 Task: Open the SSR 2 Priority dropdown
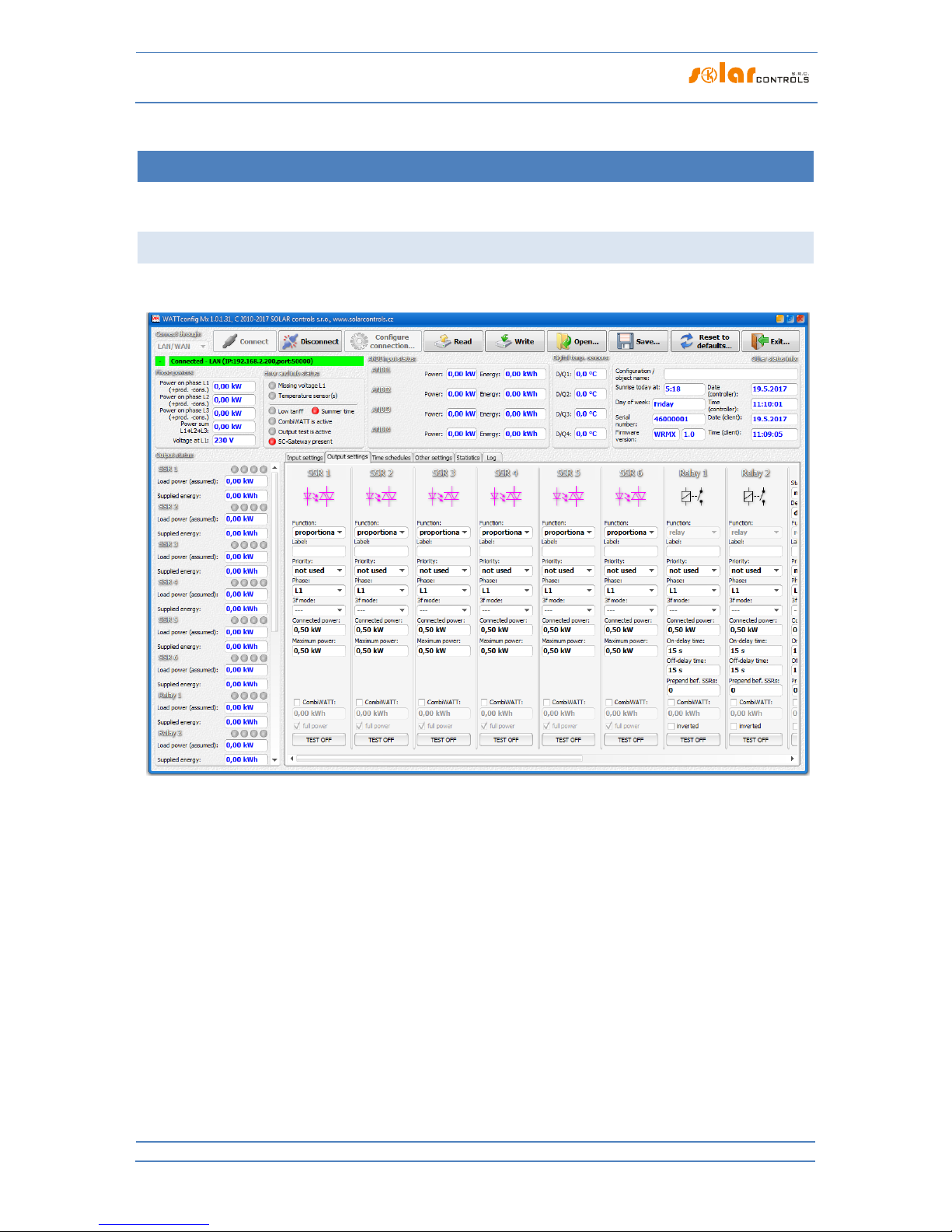tap(382, 571)
